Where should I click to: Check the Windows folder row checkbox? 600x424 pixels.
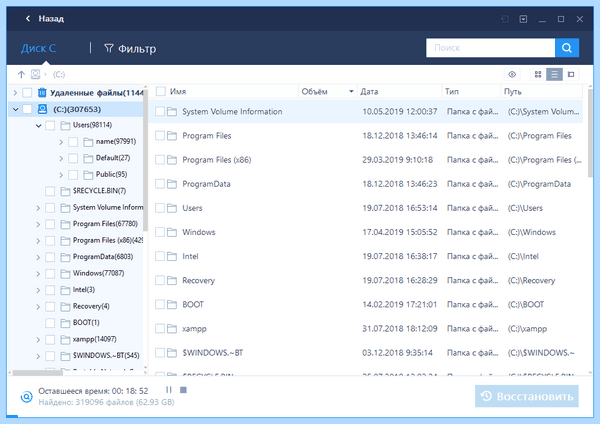pyautogui.click(x=160, y=232)
